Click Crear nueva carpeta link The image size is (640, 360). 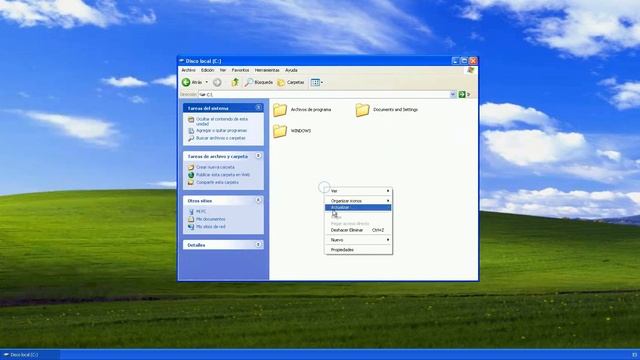[215, 167]
